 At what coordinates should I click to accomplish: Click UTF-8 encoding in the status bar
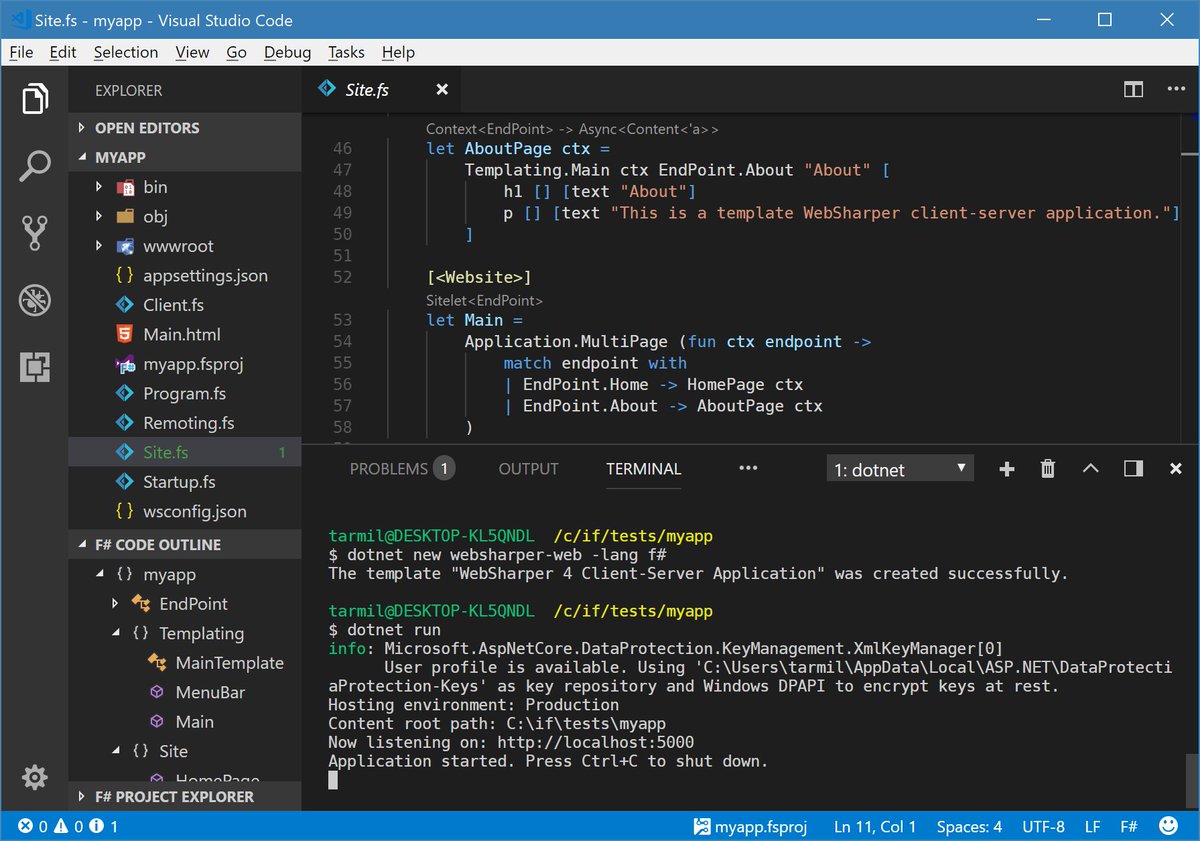pos(1043,827)
